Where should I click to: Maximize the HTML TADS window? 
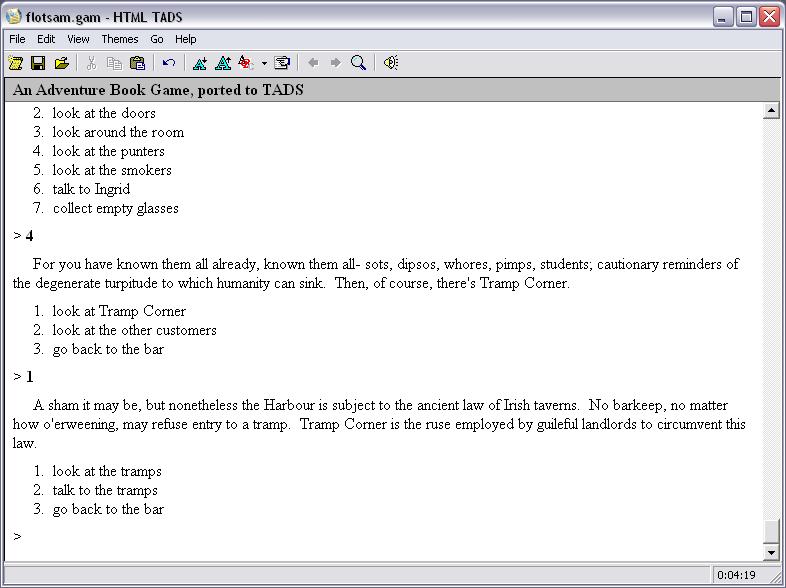tap(746, 17)
